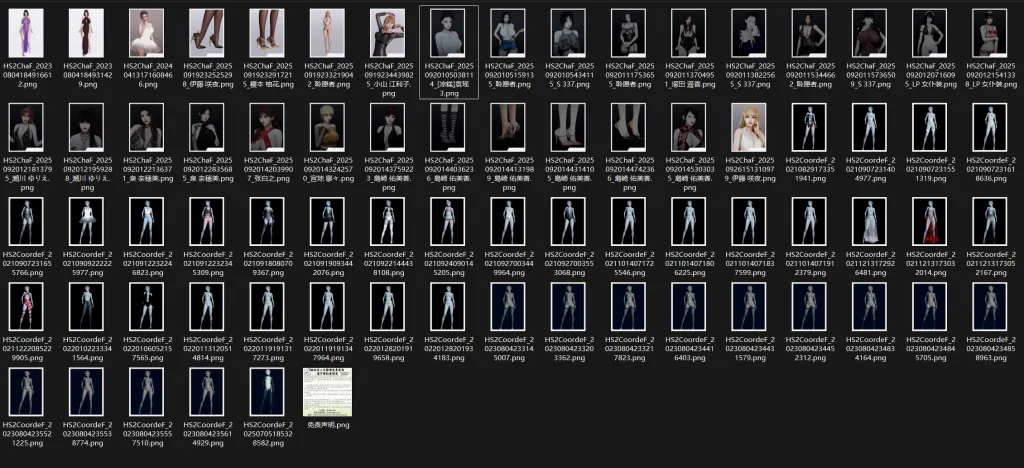
Task: Select the purple dress thumbnail HS2ChaF_20230804184916612
Action: pyautogui.click(x=26, y=33)
